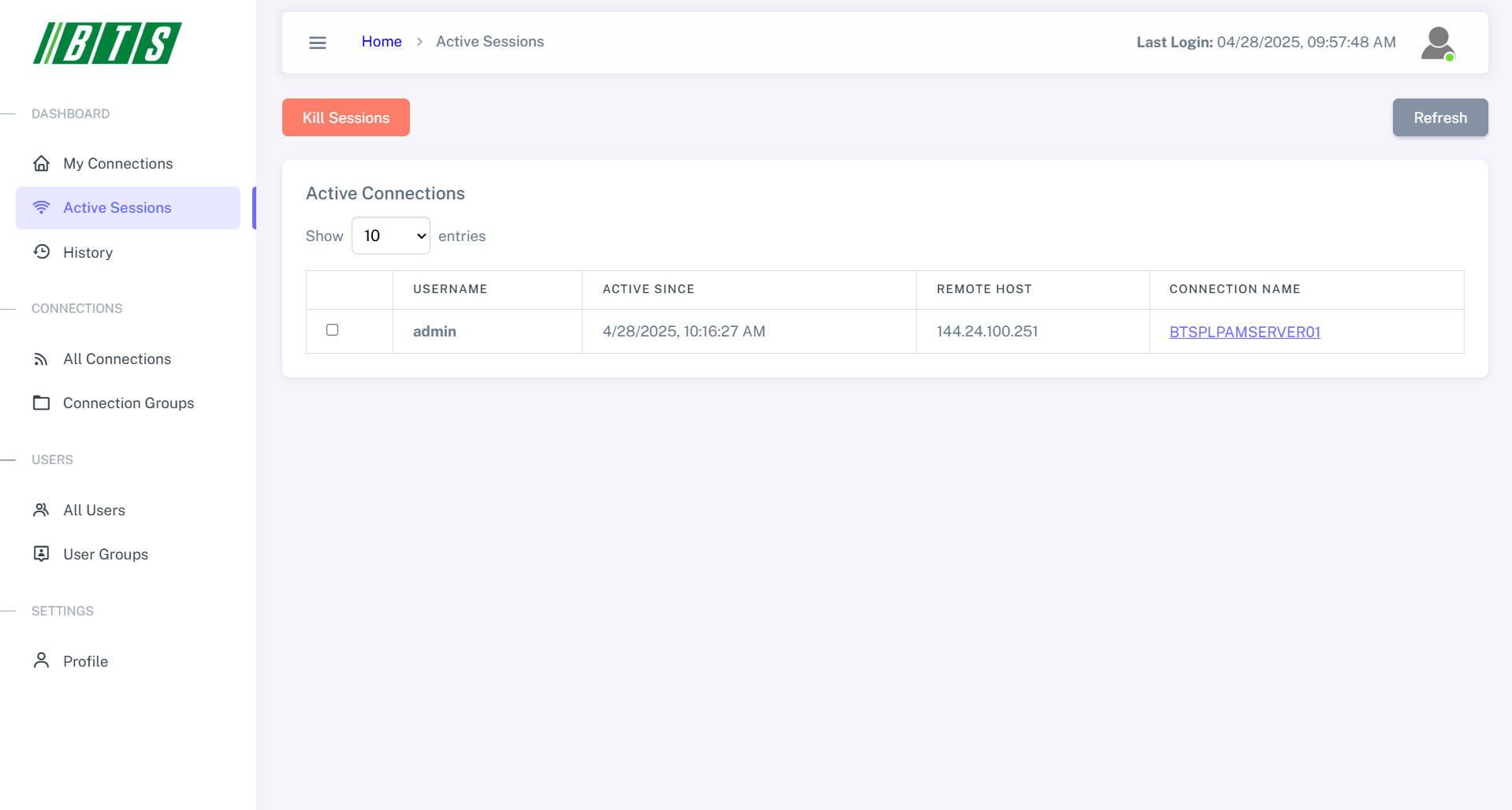1512x810 pixels.
Task: Open the Show entries dropdown
Action: (391, 236)
